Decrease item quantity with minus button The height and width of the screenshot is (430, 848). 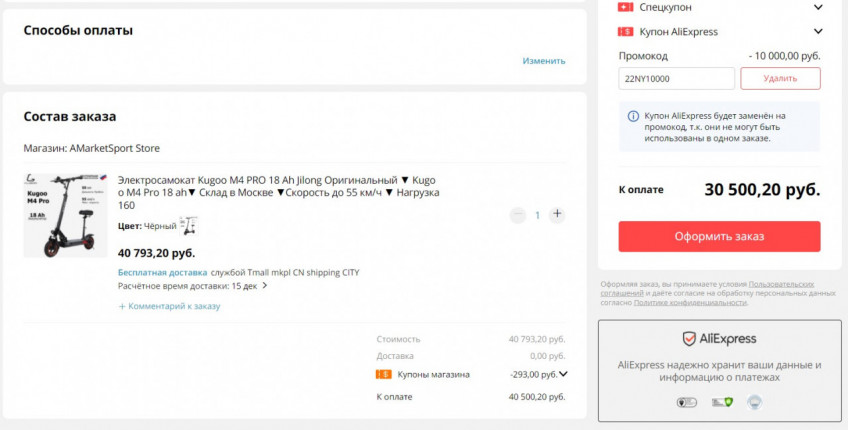tap(517, 215)
